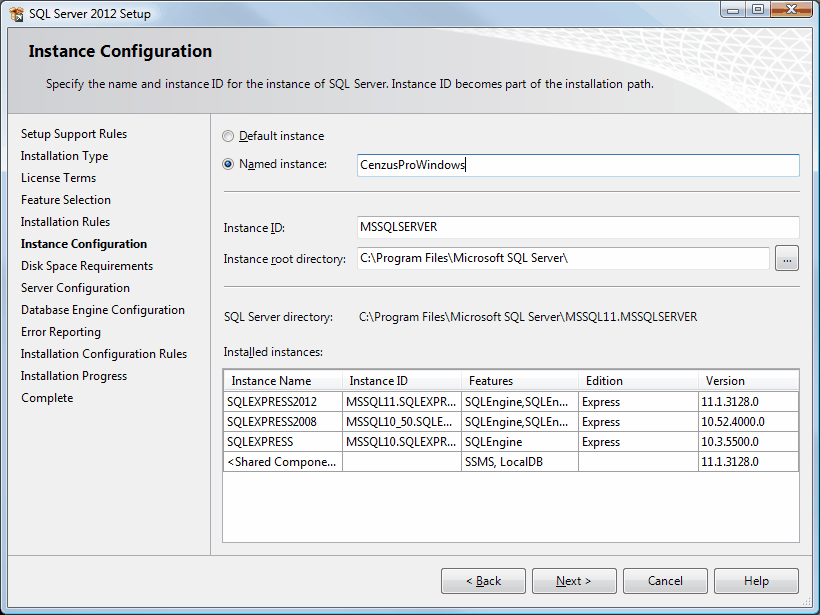Click the MSSQL11.SQLEXPR... instance ID cell

[x=402, y=402]
